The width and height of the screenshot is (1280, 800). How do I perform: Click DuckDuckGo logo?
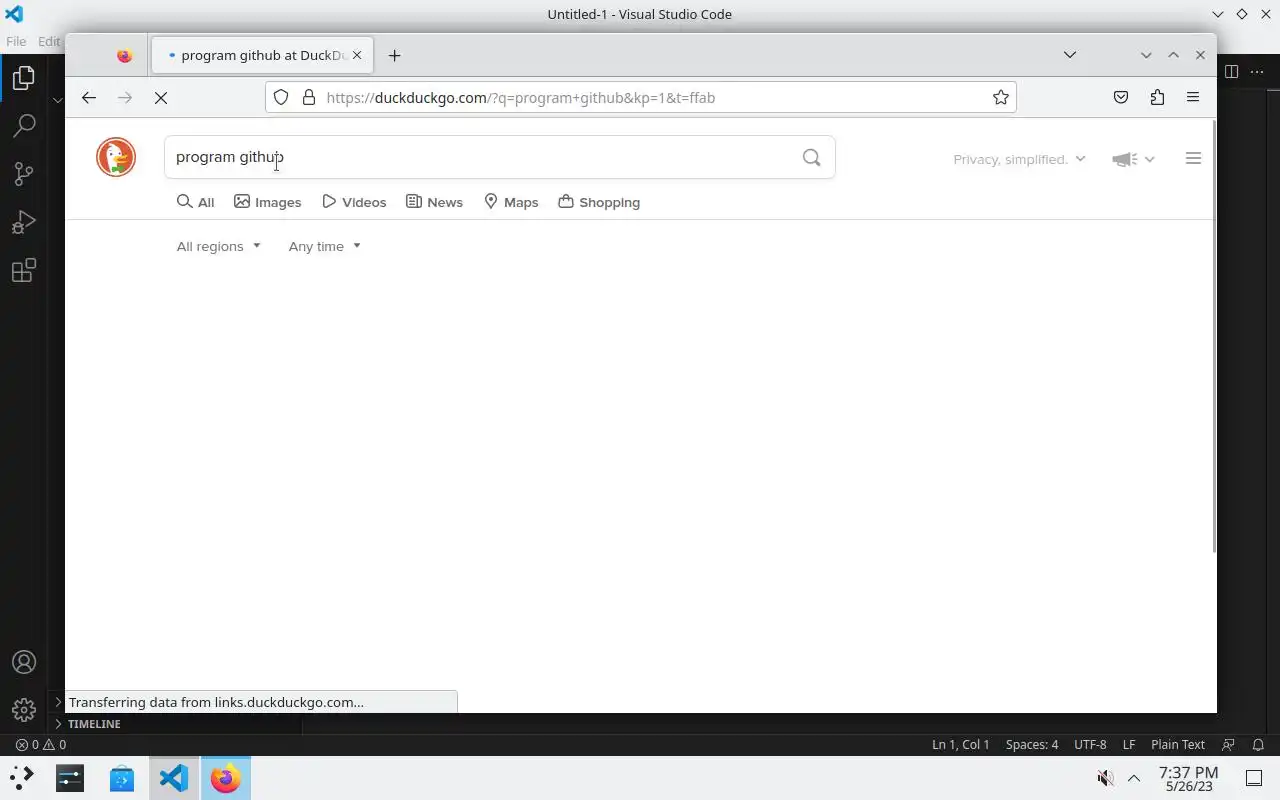[x=116, y=157]
